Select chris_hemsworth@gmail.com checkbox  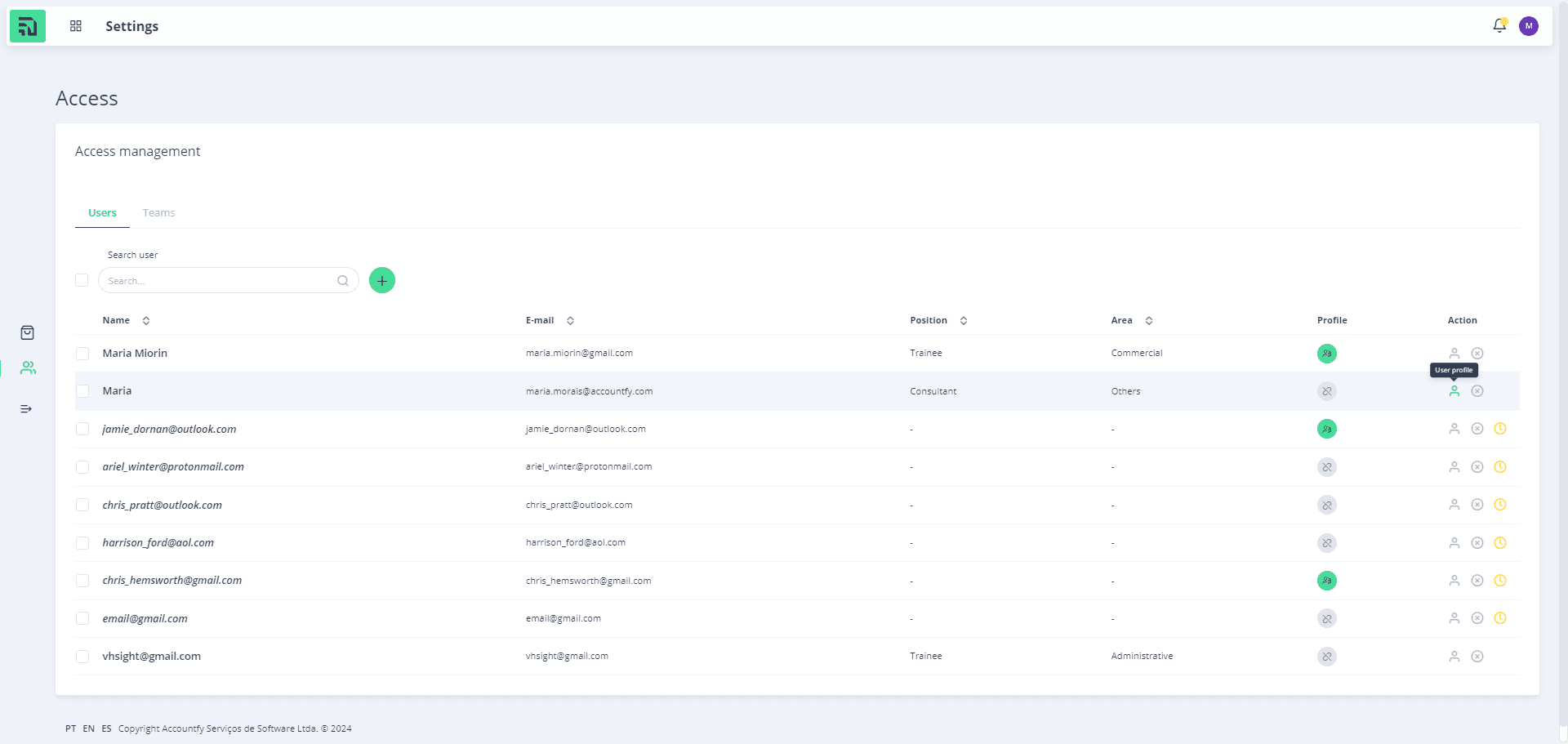[x=82, y=581]
